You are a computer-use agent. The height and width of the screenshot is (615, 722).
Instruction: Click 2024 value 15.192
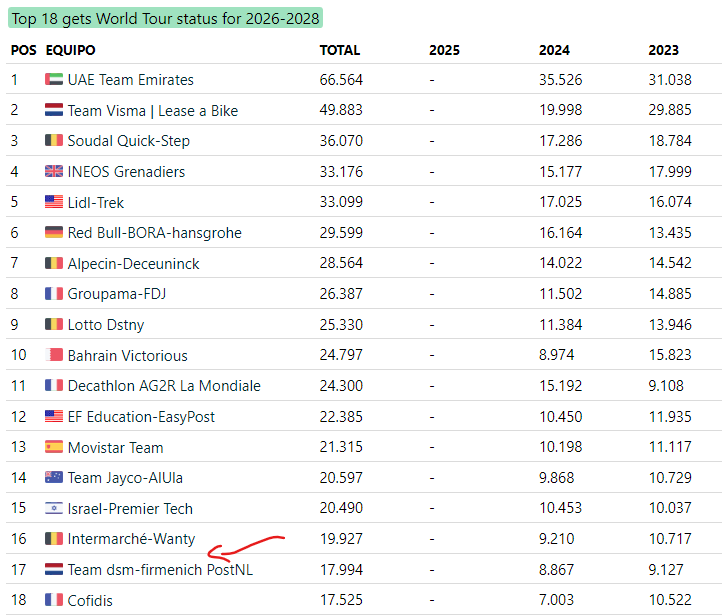pos(560,386)
